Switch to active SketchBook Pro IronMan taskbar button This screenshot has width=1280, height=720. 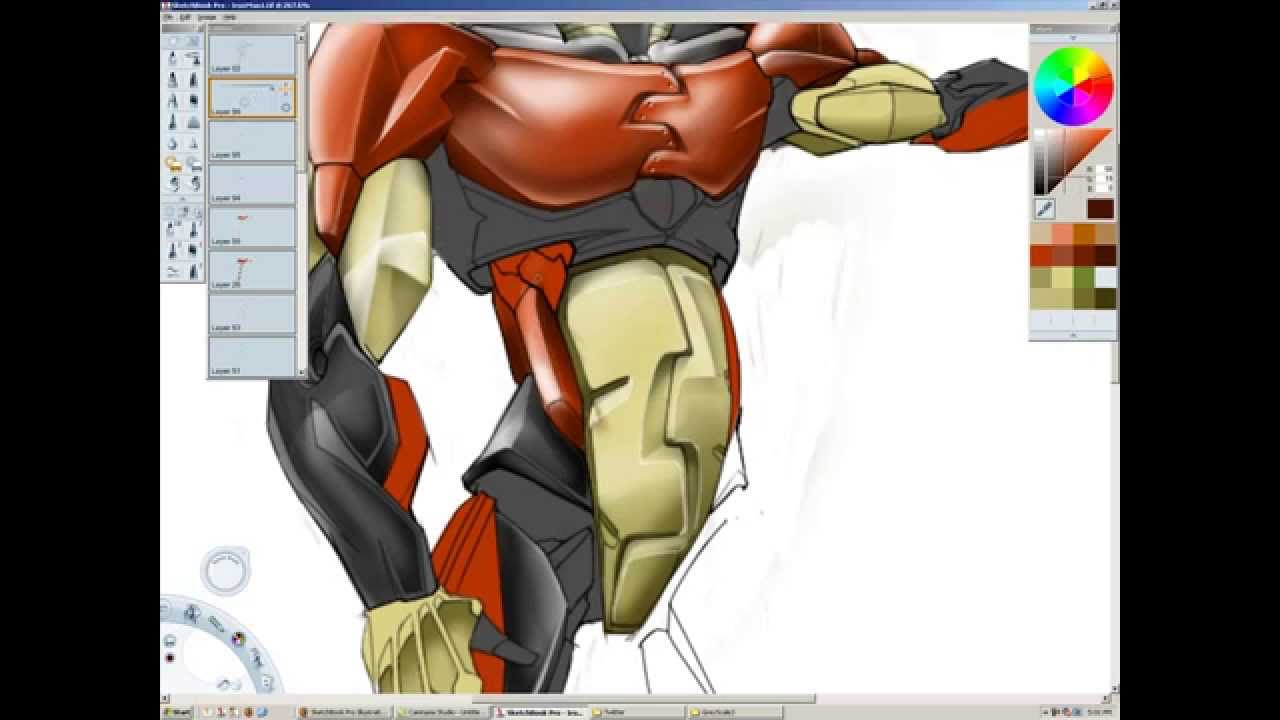pos(541,712)
